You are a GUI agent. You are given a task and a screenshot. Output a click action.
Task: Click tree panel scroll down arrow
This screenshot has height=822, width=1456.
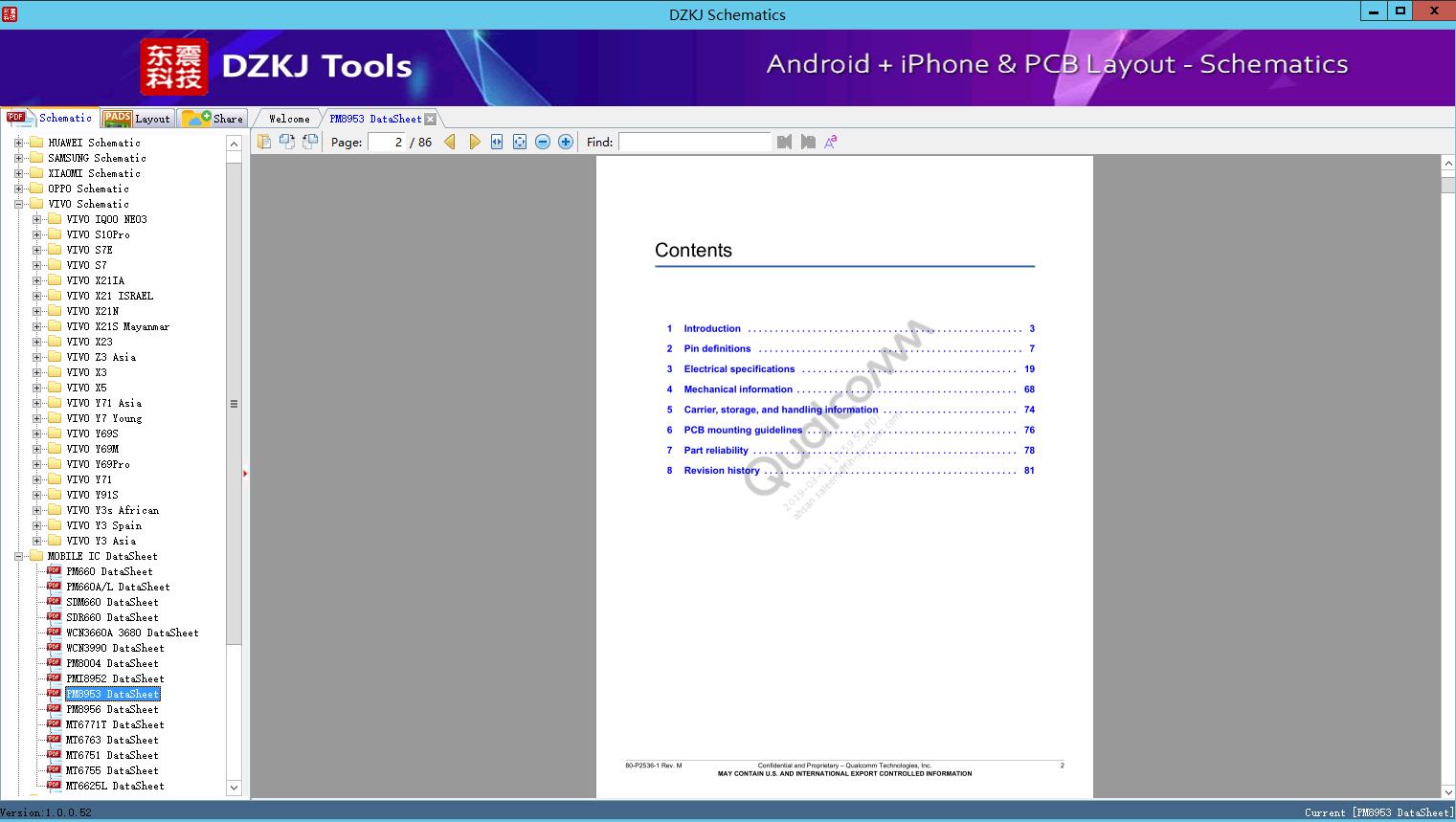tap(234, 788)
